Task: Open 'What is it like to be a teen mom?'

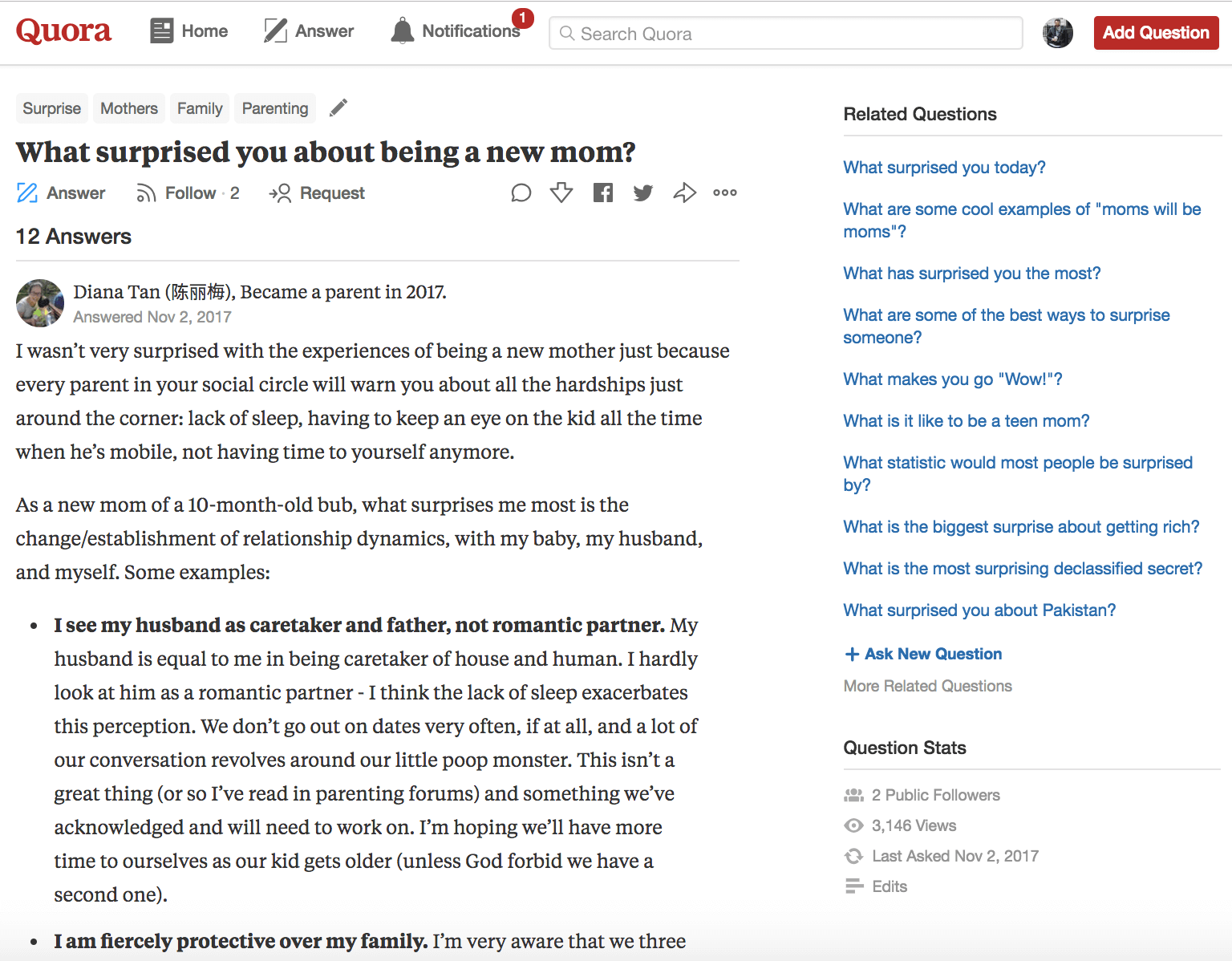Action: (967, 421)
